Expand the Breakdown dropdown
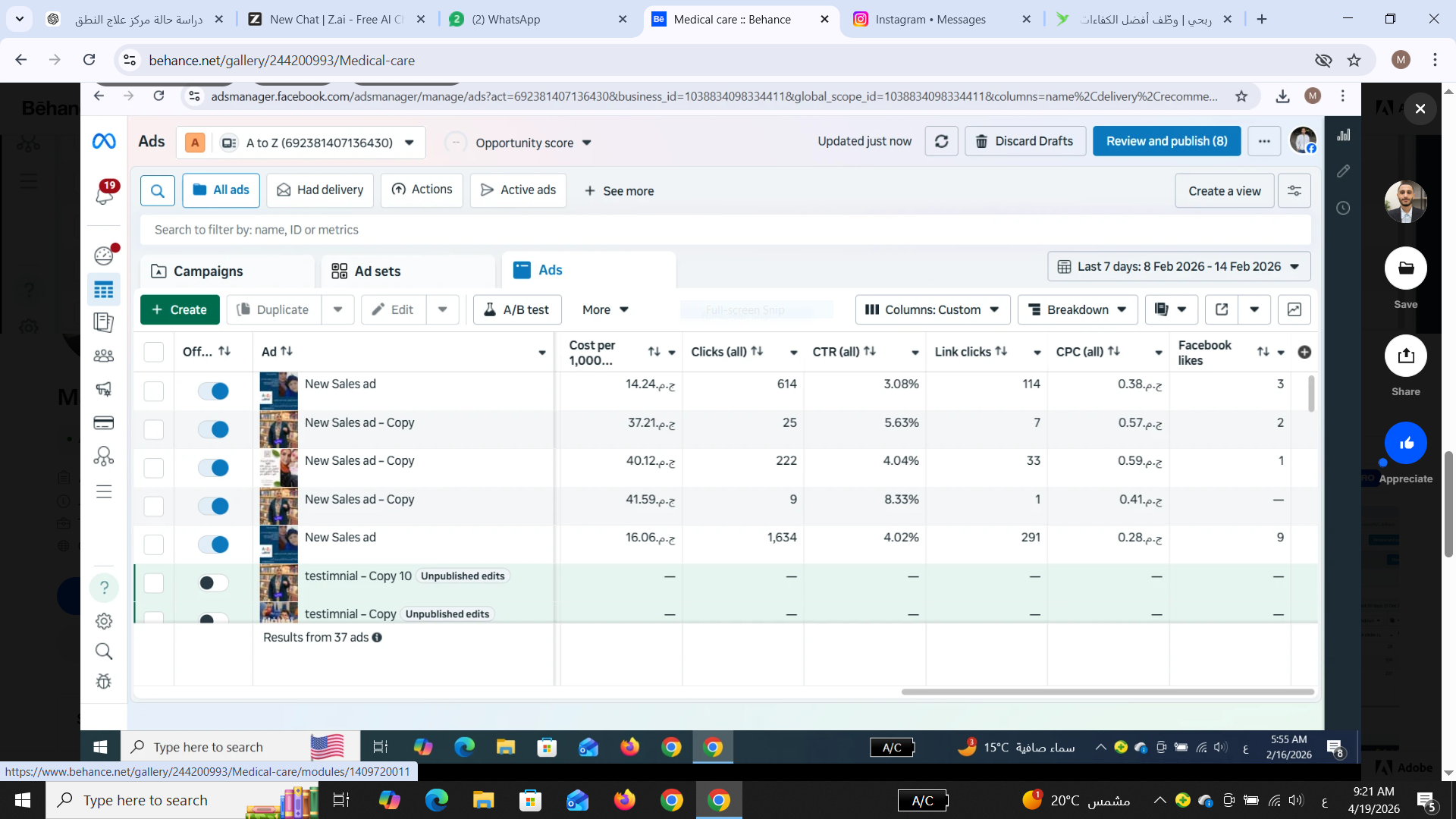1456x819 pixels. click(x=1077, y=310)
